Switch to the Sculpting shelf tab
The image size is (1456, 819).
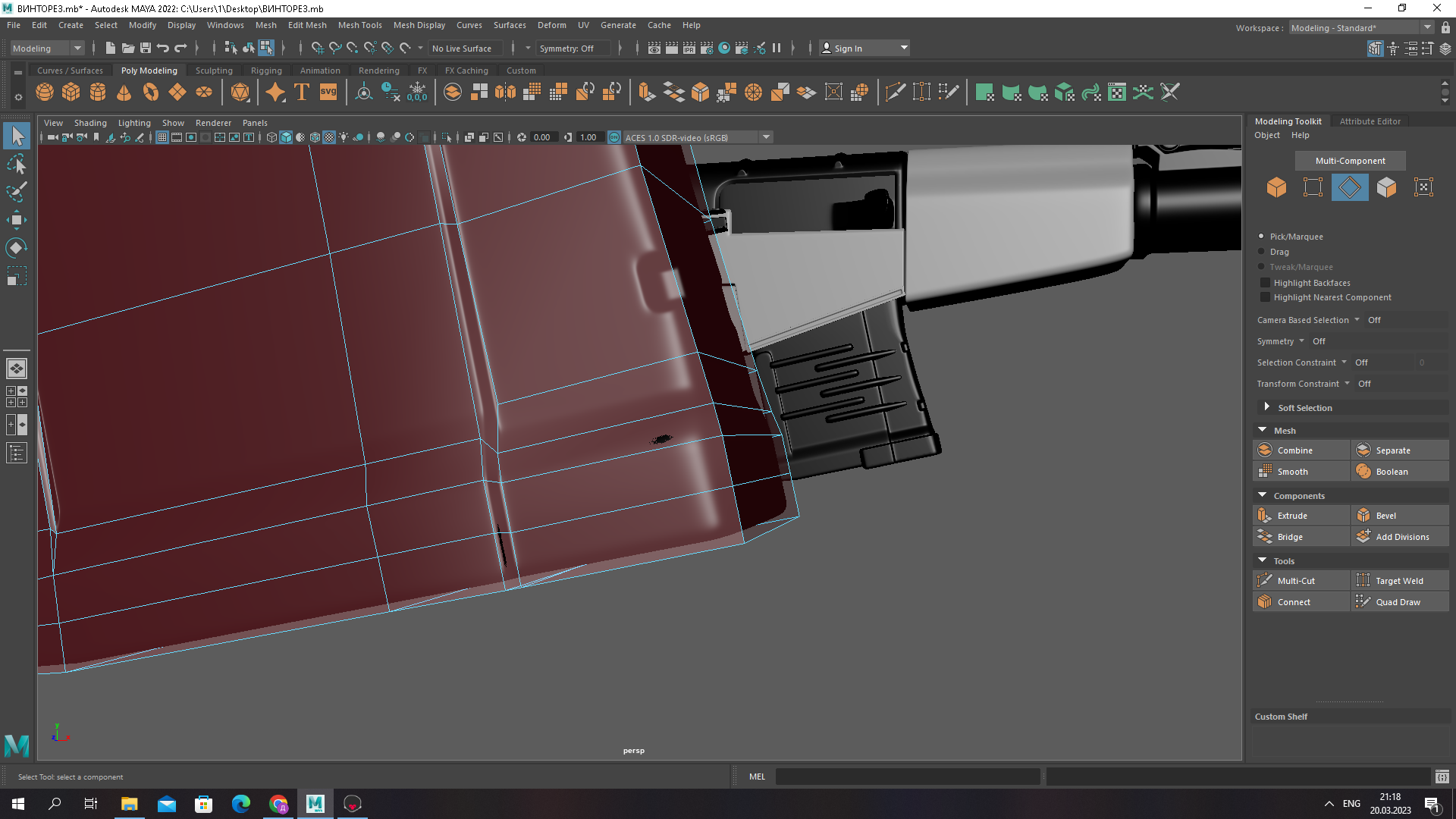click(x=214, y=71)
